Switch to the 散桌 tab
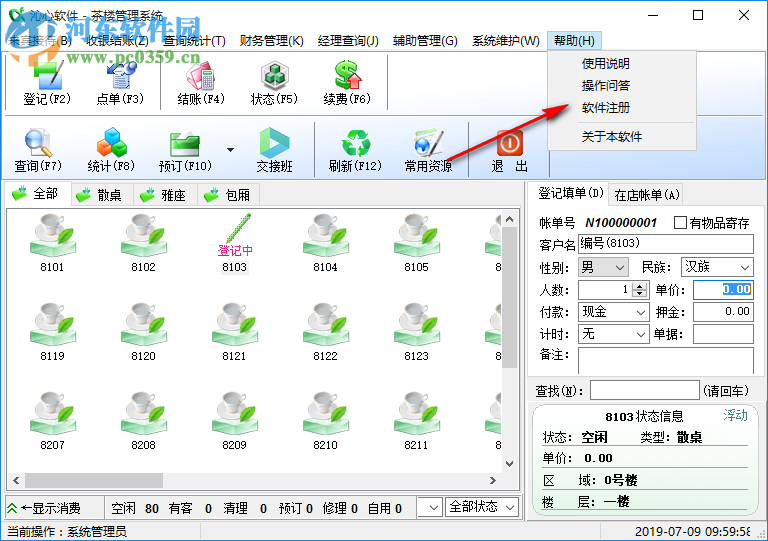 point(102,195)
